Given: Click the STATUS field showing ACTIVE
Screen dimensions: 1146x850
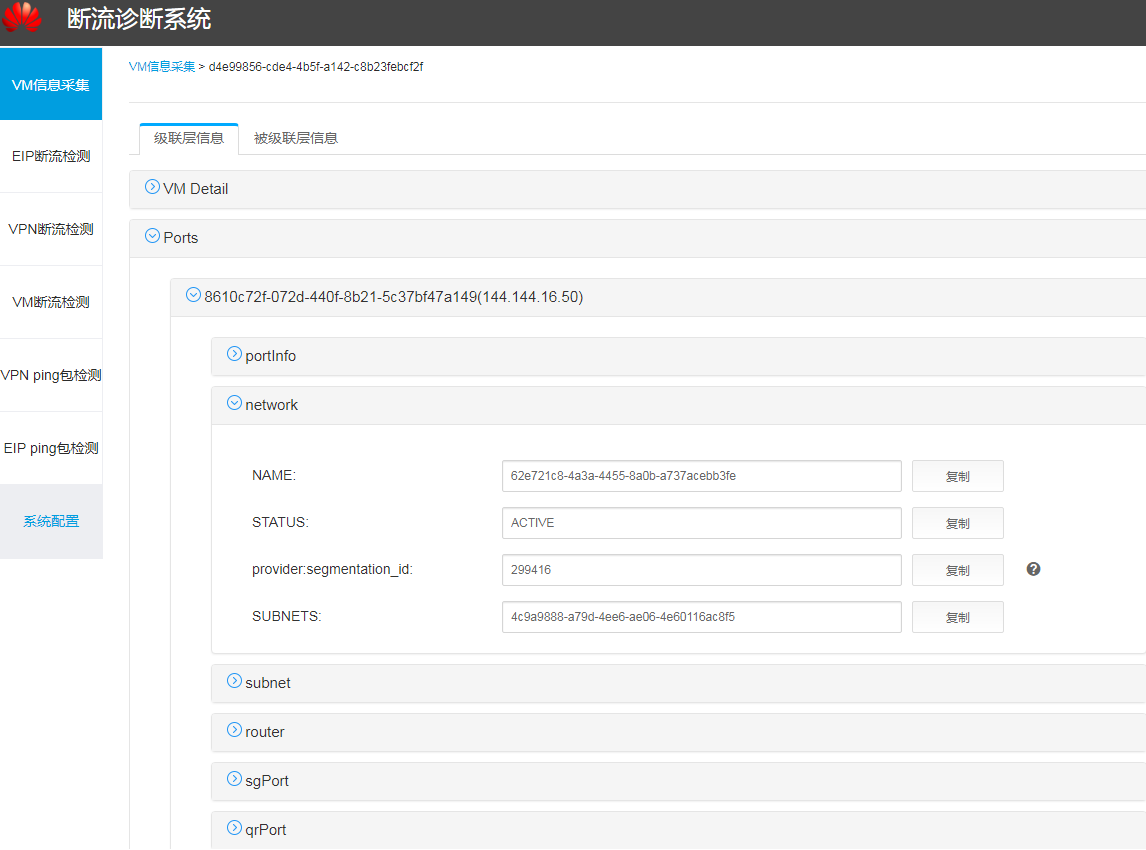Looking at the screenshot, I should (702, 523).
